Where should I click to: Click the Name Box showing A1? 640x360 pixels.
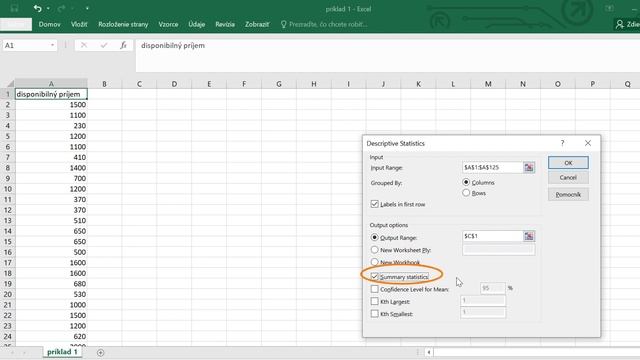tap(25, 45)
